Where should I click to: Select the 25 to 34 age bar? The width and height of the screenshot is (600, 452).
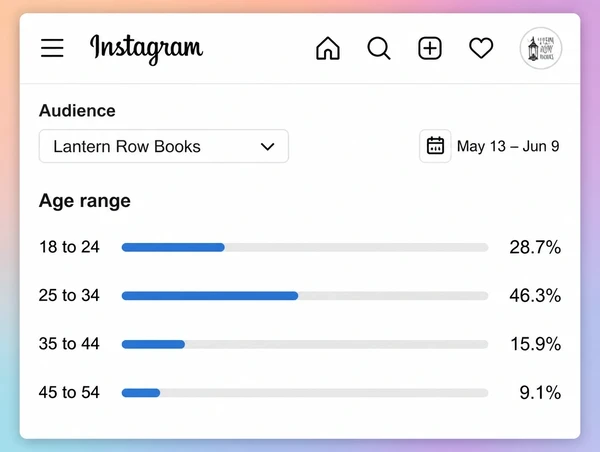305,295
